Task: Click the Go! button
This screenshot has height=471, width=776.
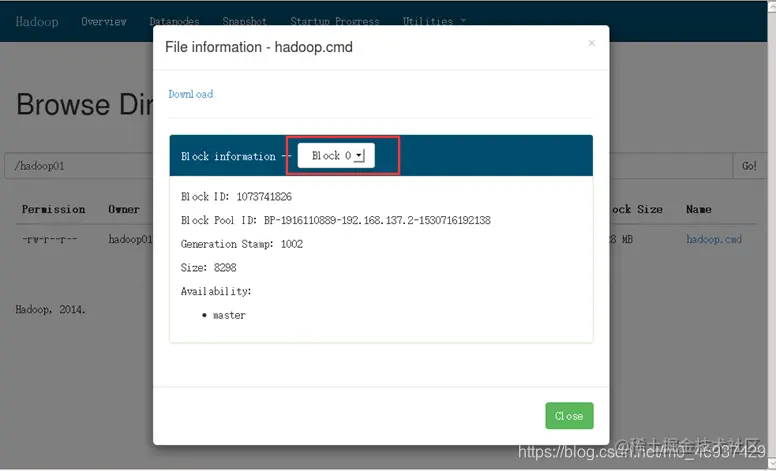Action: pyautogui.click(x=749, y=166)
